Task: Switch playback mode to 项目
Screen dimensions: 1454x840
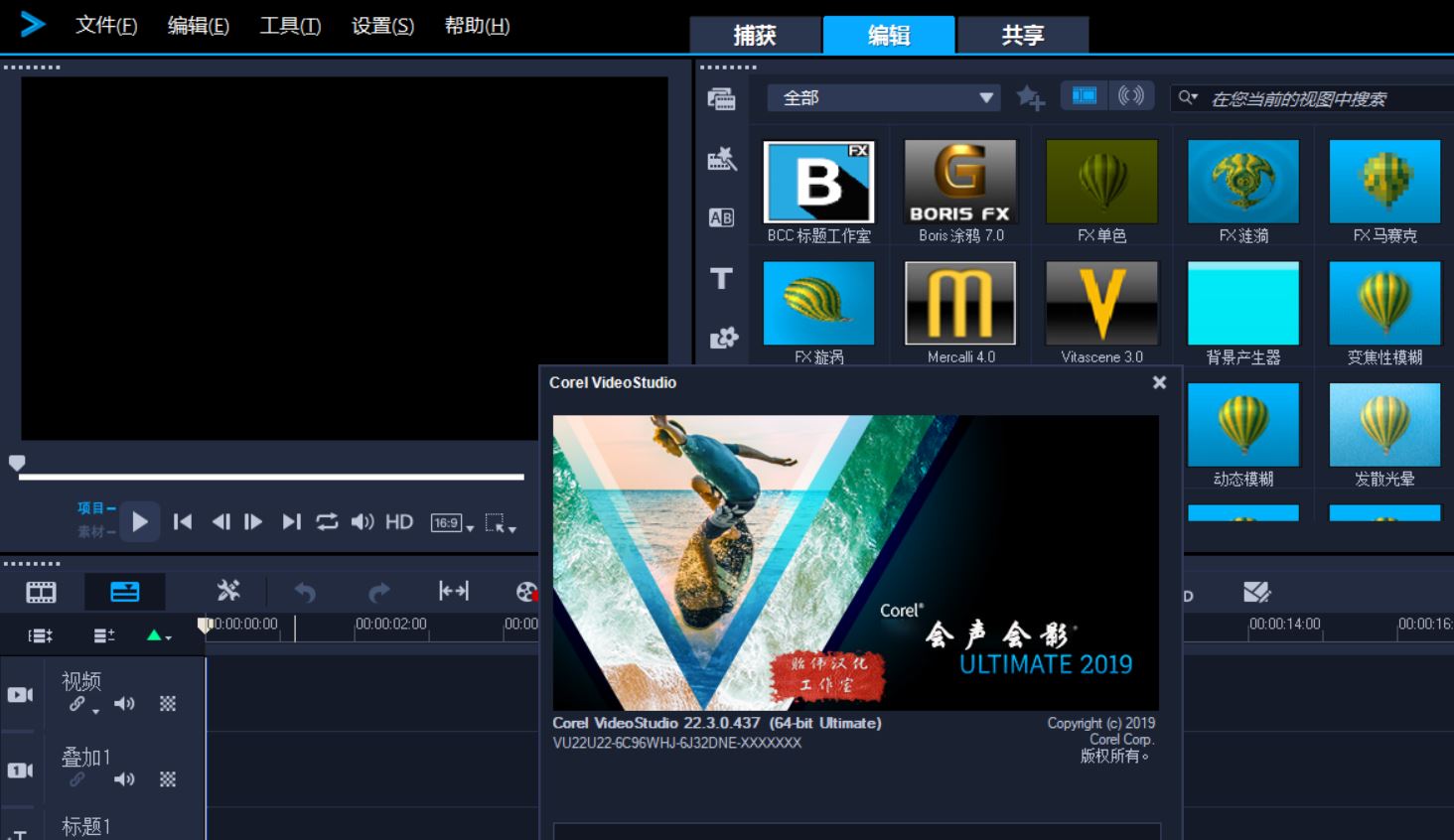Action: [x=95, y=507]
